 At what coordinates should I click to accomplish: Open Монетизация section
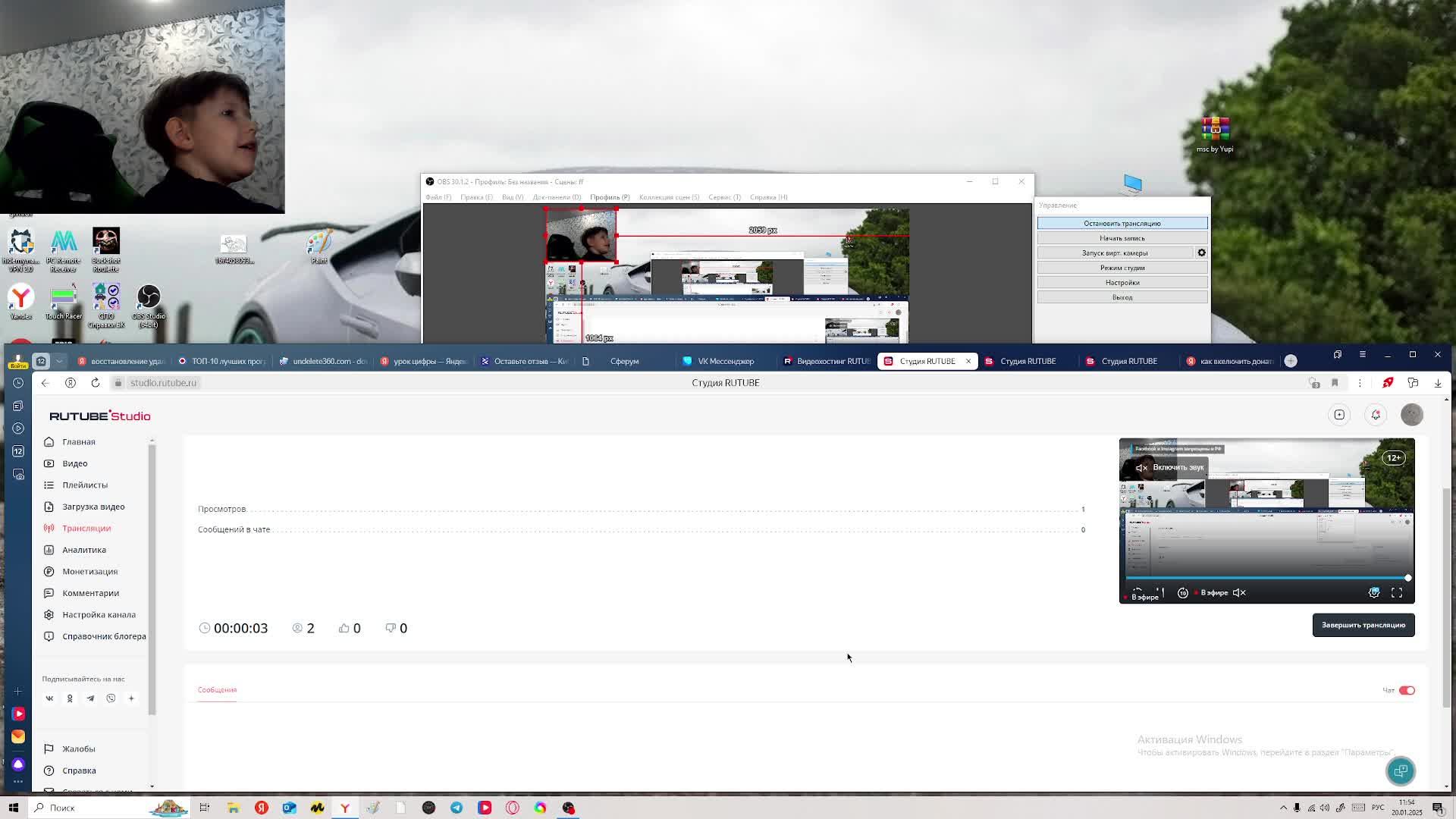coord(89,571)
